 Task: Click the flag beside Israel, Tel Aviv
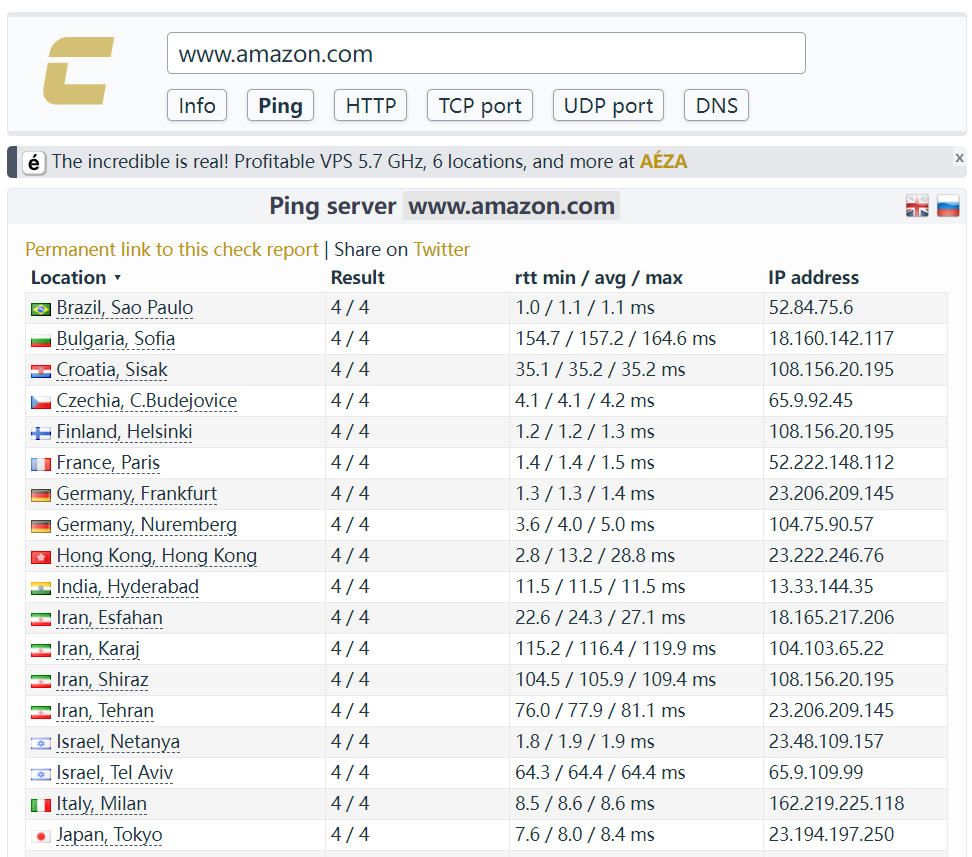click(41, 774)
